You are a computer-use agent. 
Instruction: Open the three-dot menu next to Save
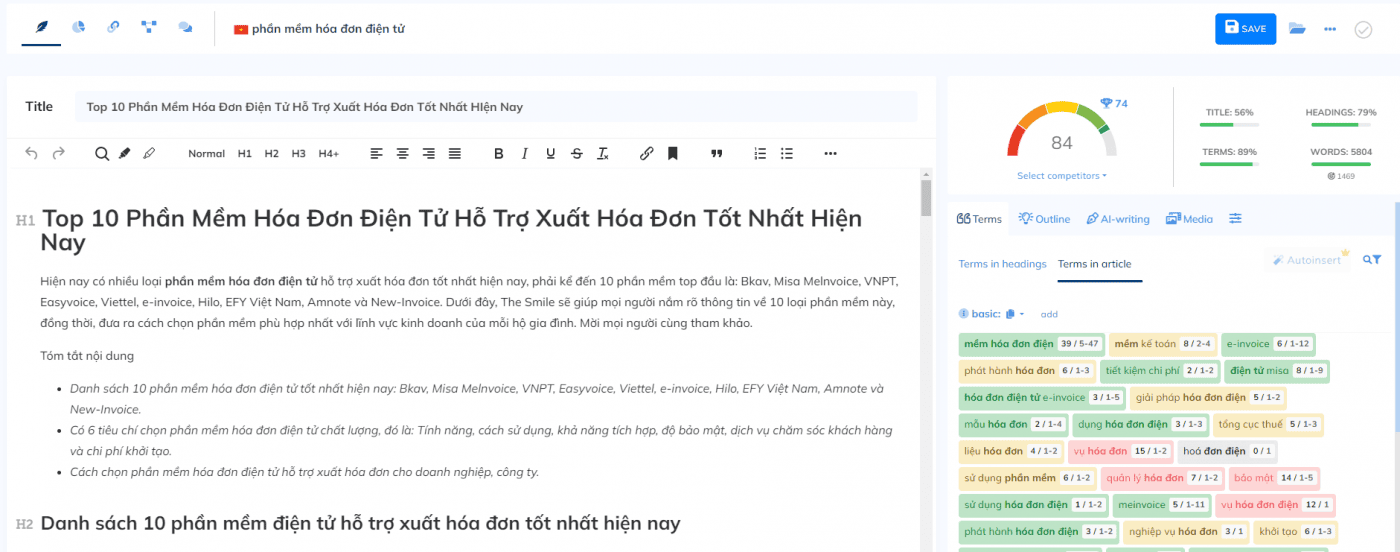click(1330, 29)
